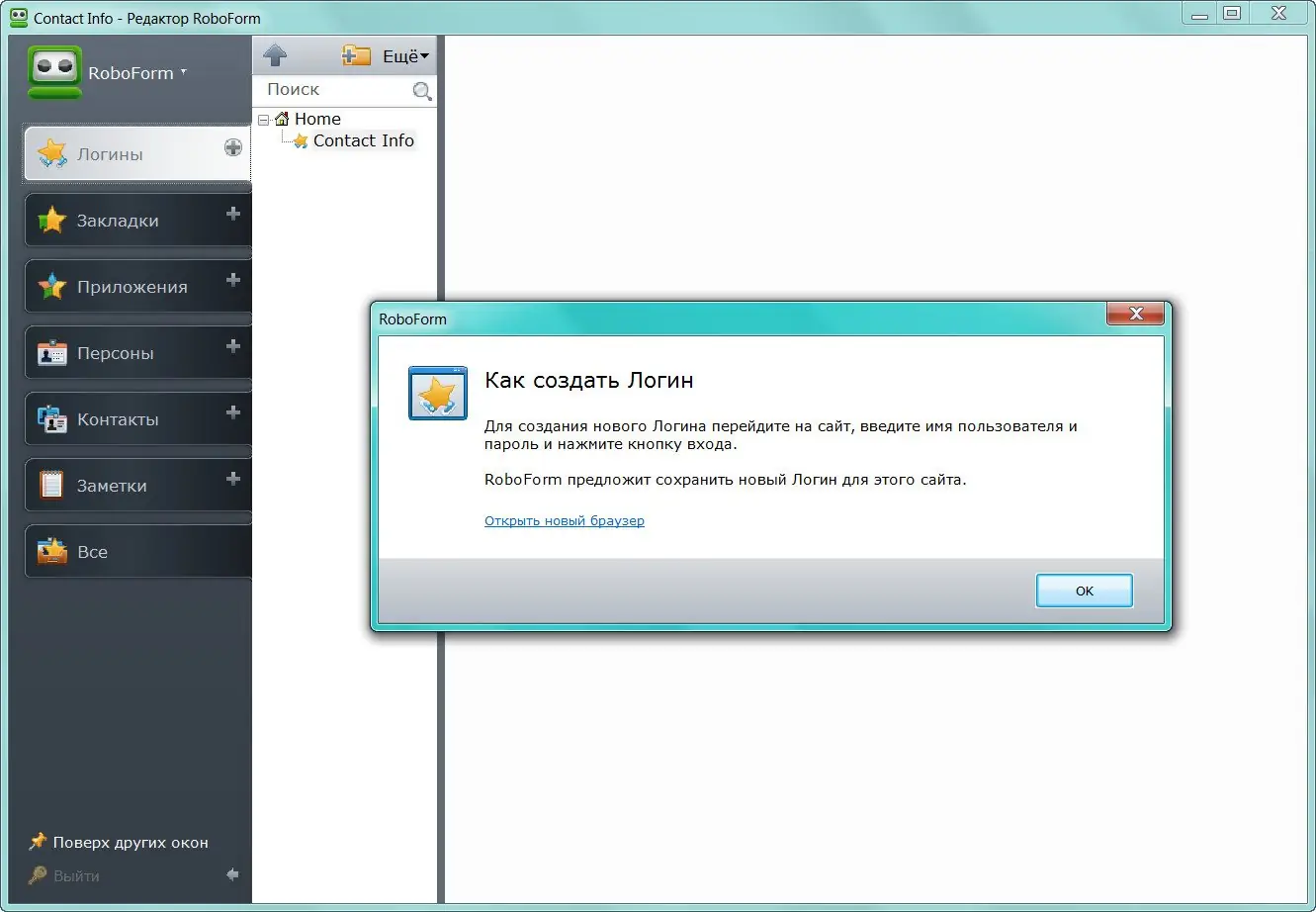The width and height of the screenshot is (1316, 912).
Task: Add a new bookmark via Закладки plus
Action: [x=233, y=214]
